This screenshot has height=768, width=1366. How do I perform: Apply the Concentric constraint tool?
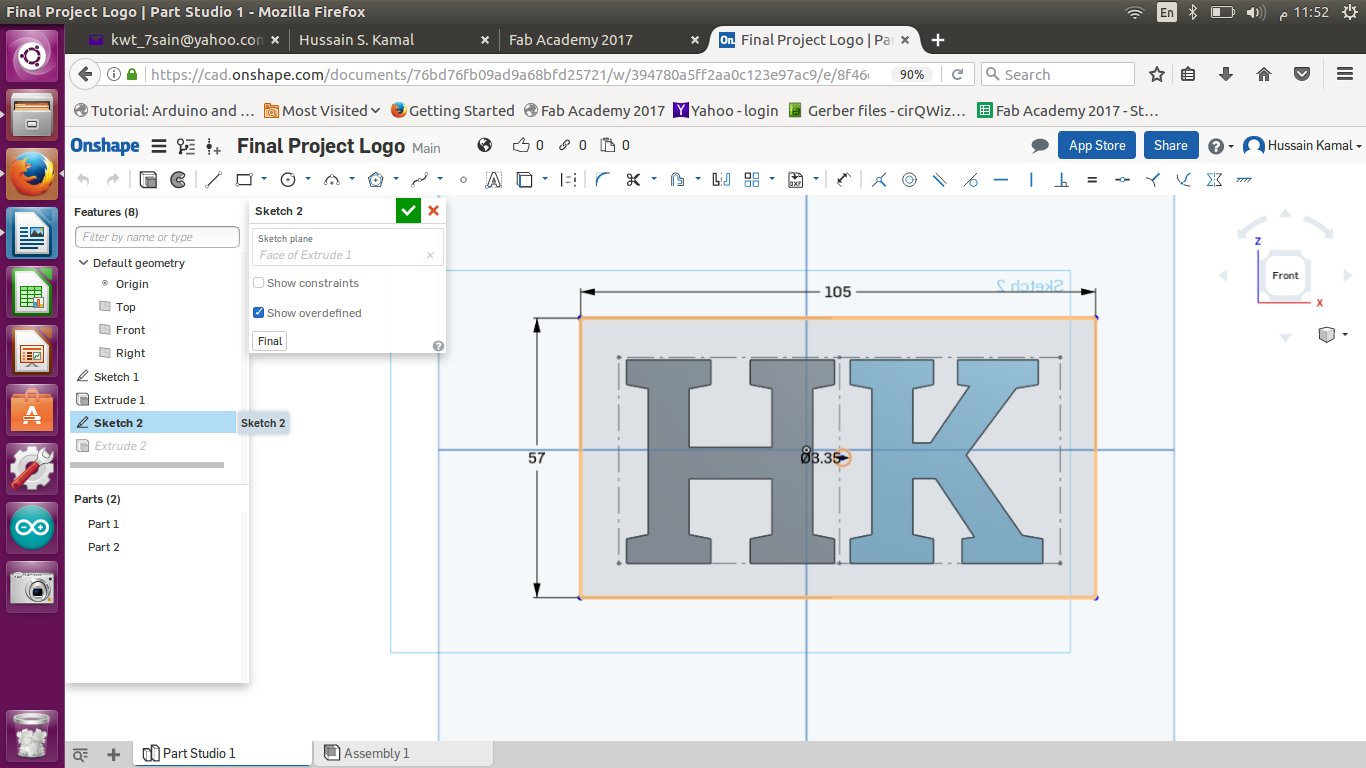(x=909, y=180)
